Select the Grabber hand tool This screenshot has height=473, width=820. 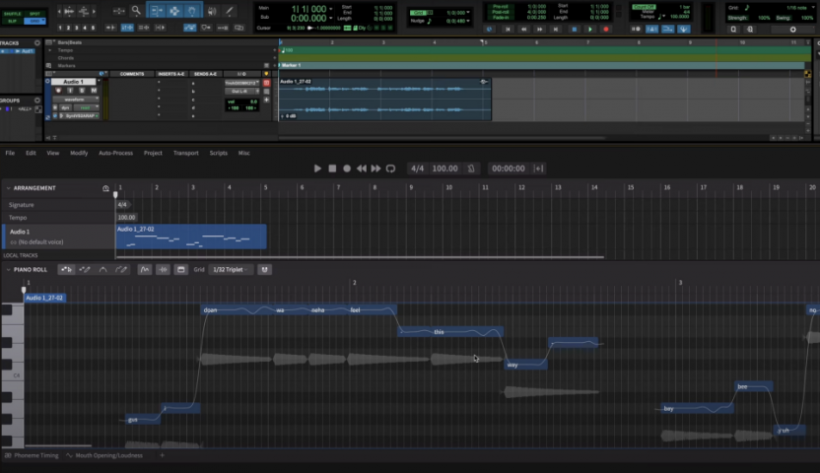192,10
